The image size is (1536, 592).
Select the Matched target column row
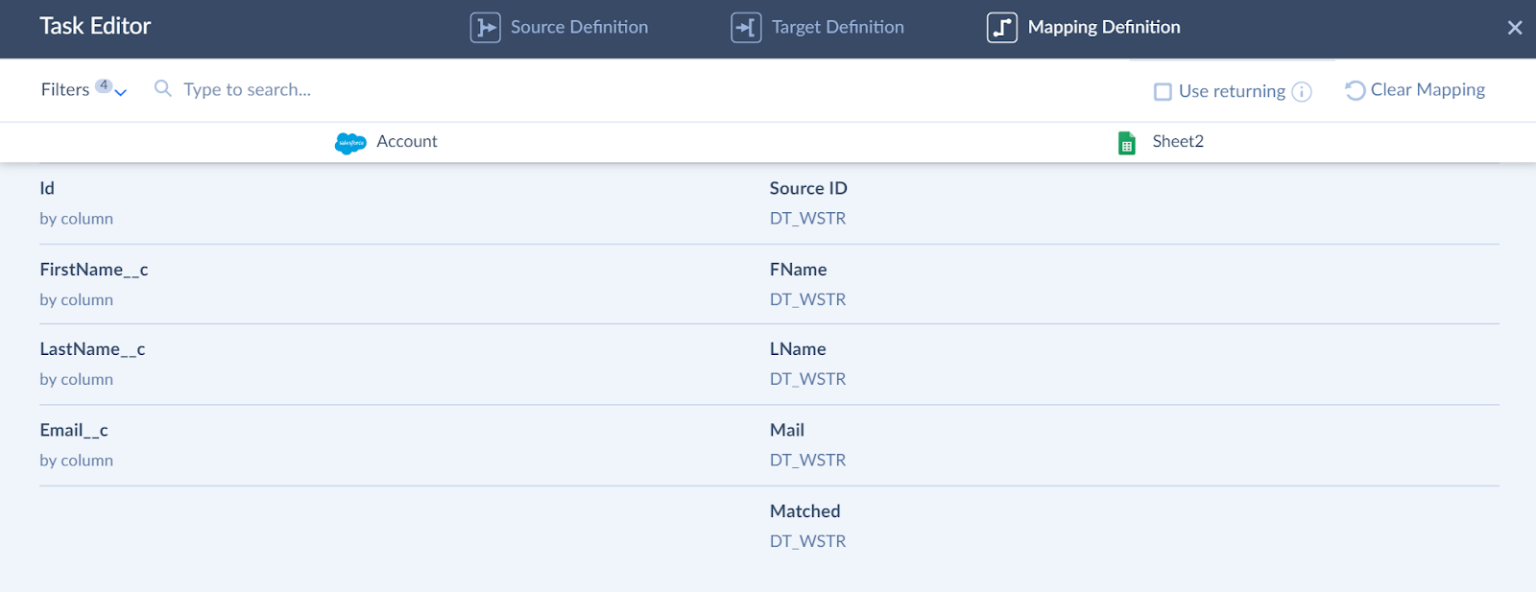click(x=805, y=525)
